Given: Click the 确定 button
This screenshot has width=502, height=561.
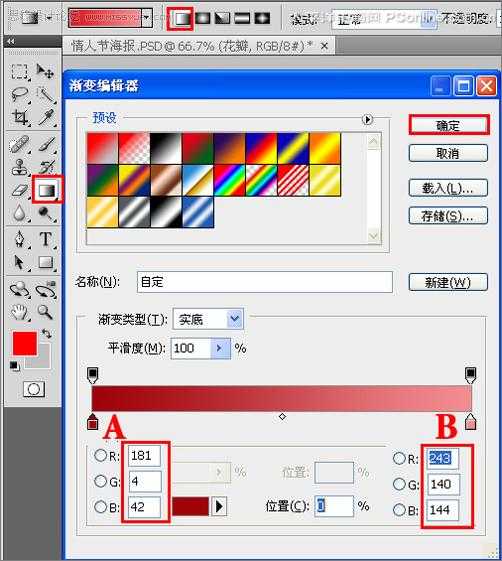Looking at the screenshot, I should tap(448, 125).
